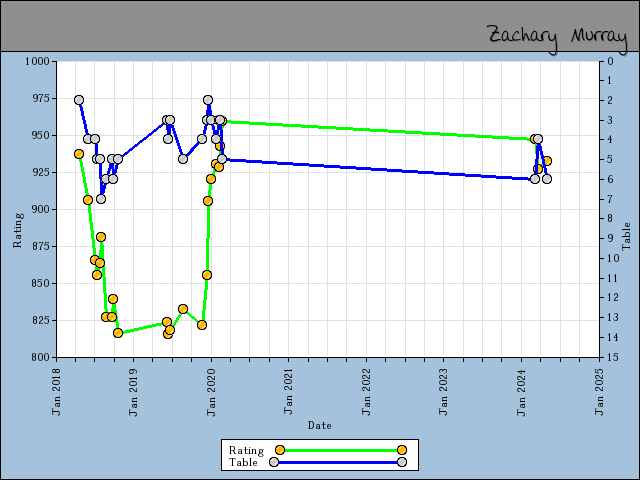Viewport: 640px width, 480px height.
Task: Click the blue line sample in legend
Action: tap(340, 462)
